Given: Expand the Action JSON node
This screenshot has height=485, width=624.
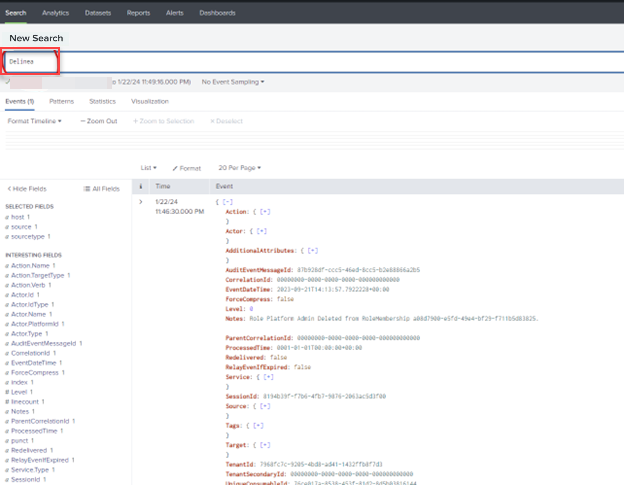Looking at the screenshot, I should point(265,212).
